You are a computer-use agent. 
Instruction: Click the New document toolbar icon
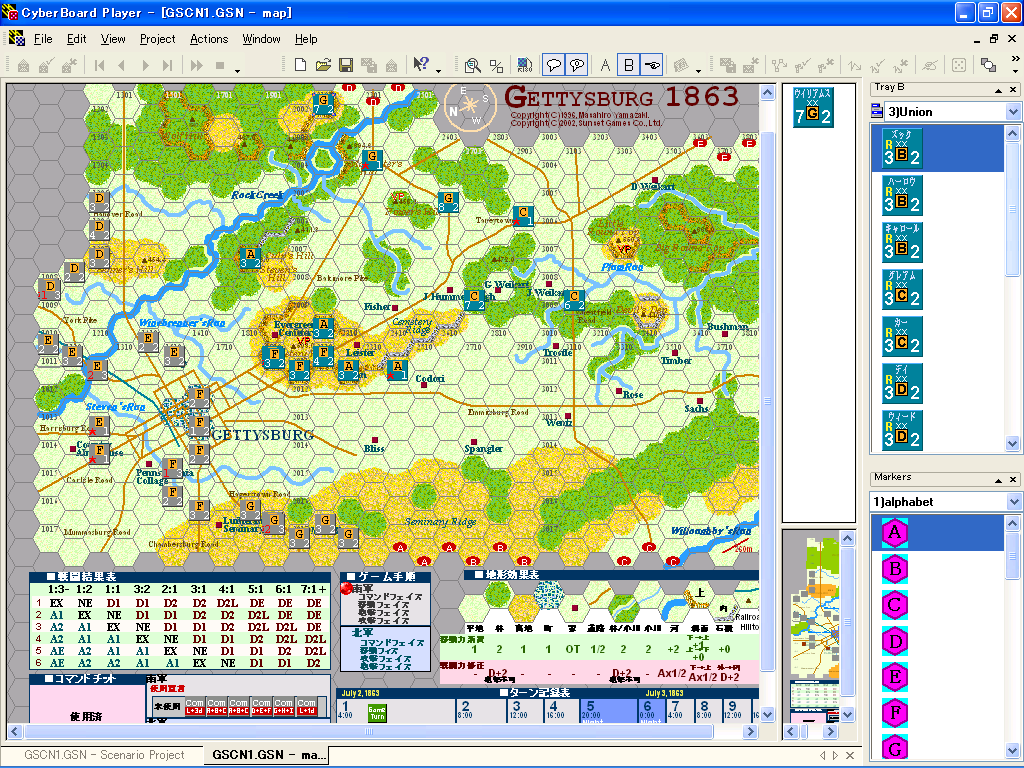[300, 65]
